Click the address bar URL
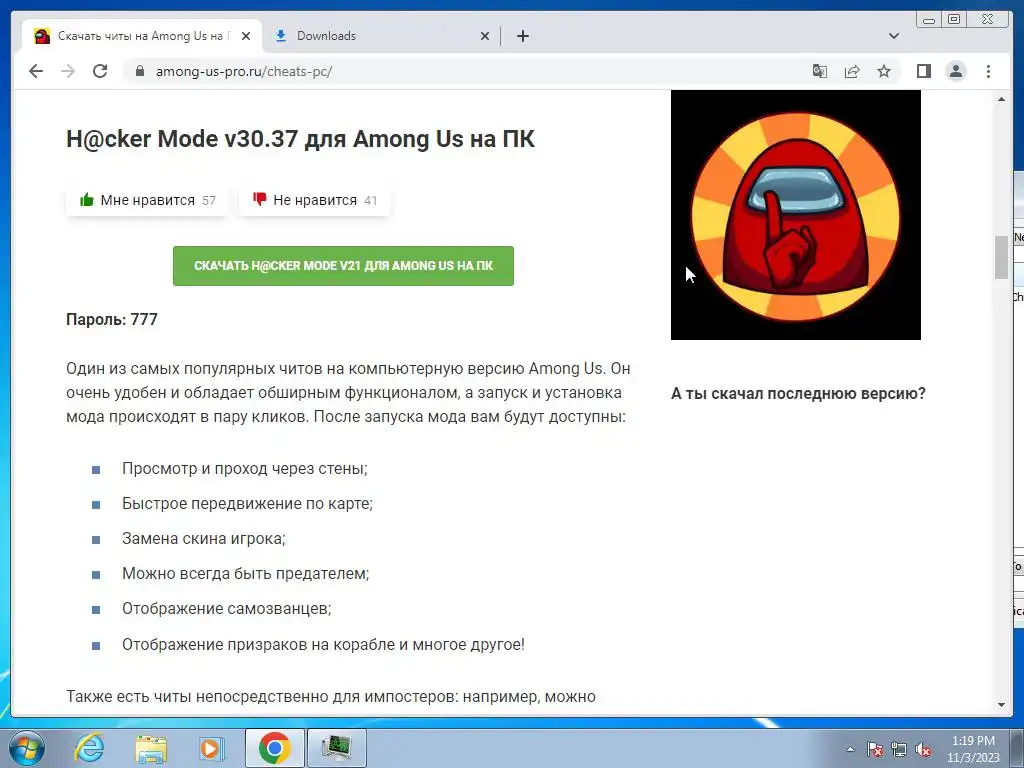Image resolution: width=1024 pixels, height=768 pixels. click(x=244, y=71)
